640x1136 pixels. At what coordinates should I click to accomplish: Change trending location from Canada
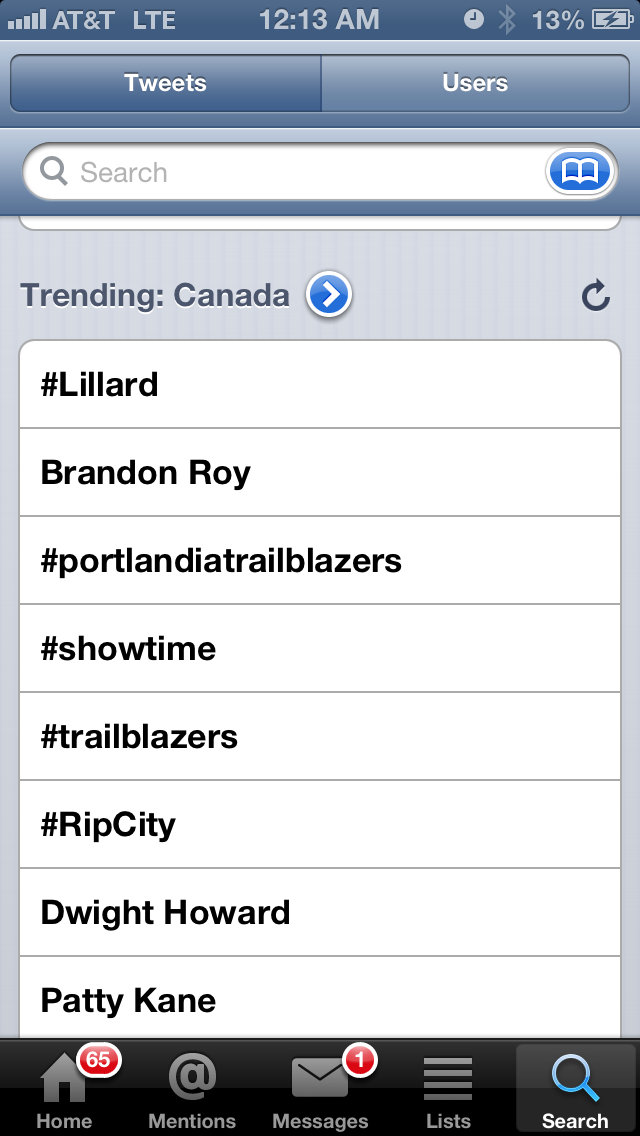329,296
